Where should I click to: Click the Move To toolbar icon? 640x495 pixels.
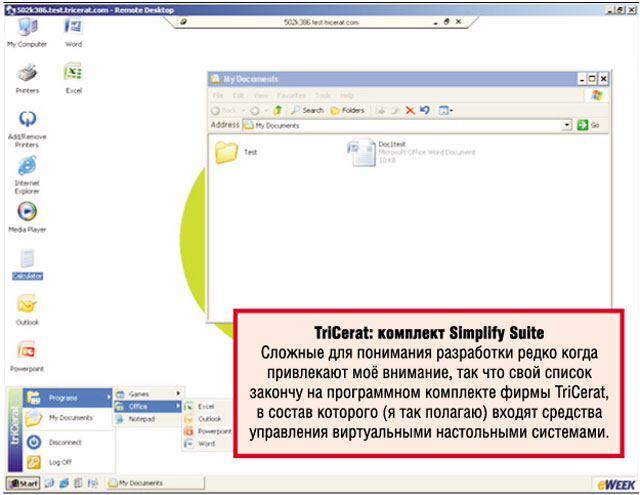pyautogui.click(x=380, y=110)
